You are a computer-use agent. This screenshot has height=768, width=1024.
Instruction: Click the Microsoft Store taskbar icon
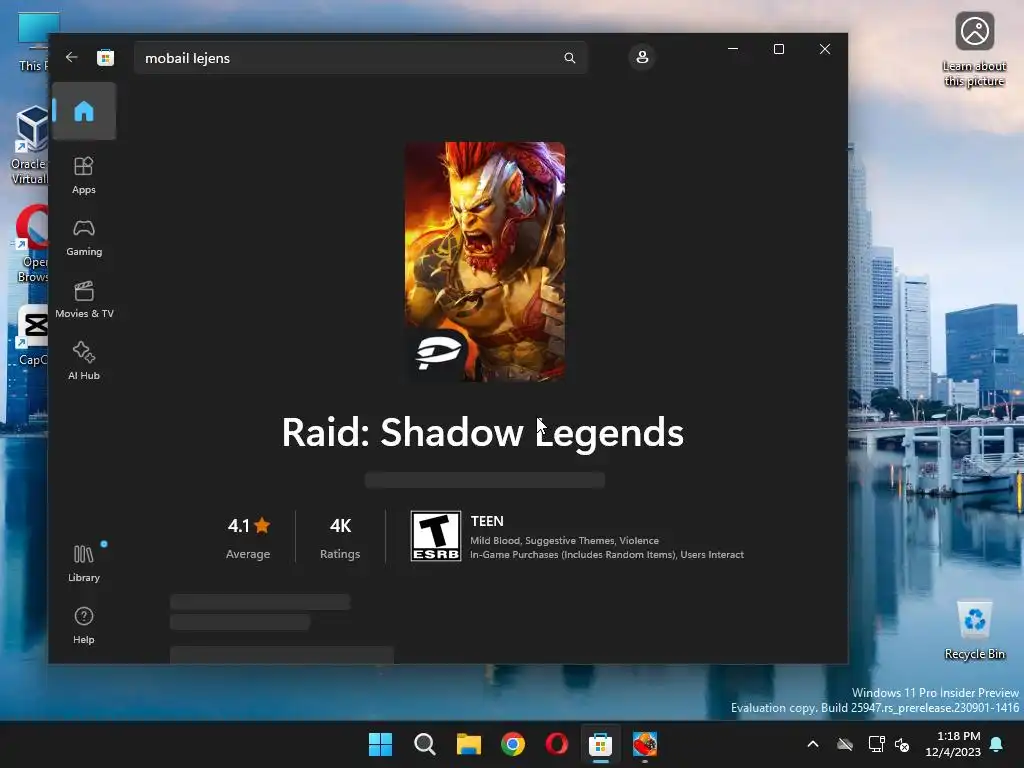(600, 744)
